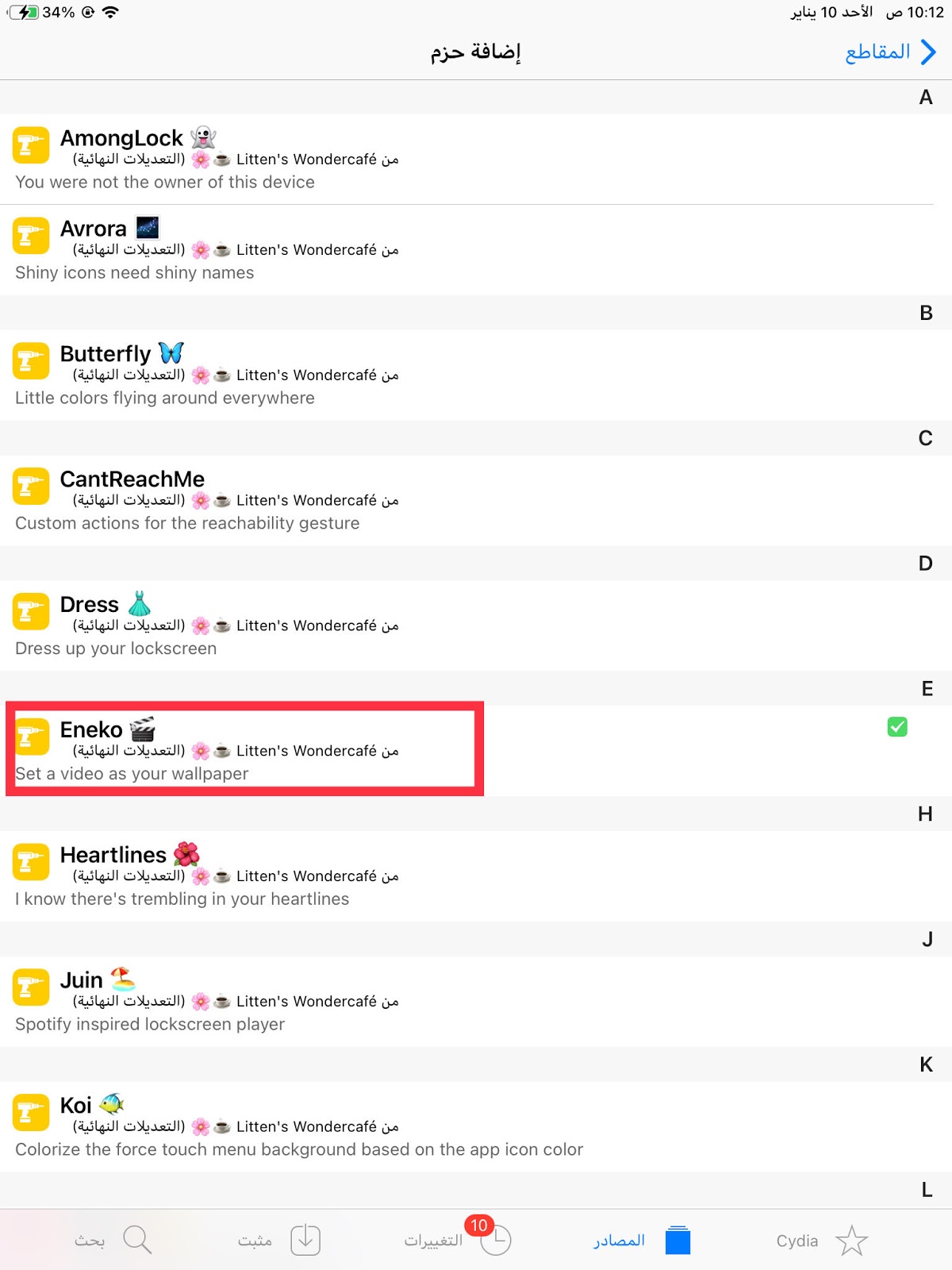The image size is (952, 1270).
Task: Go back via the blue chevron
Action: click(928, 52)
